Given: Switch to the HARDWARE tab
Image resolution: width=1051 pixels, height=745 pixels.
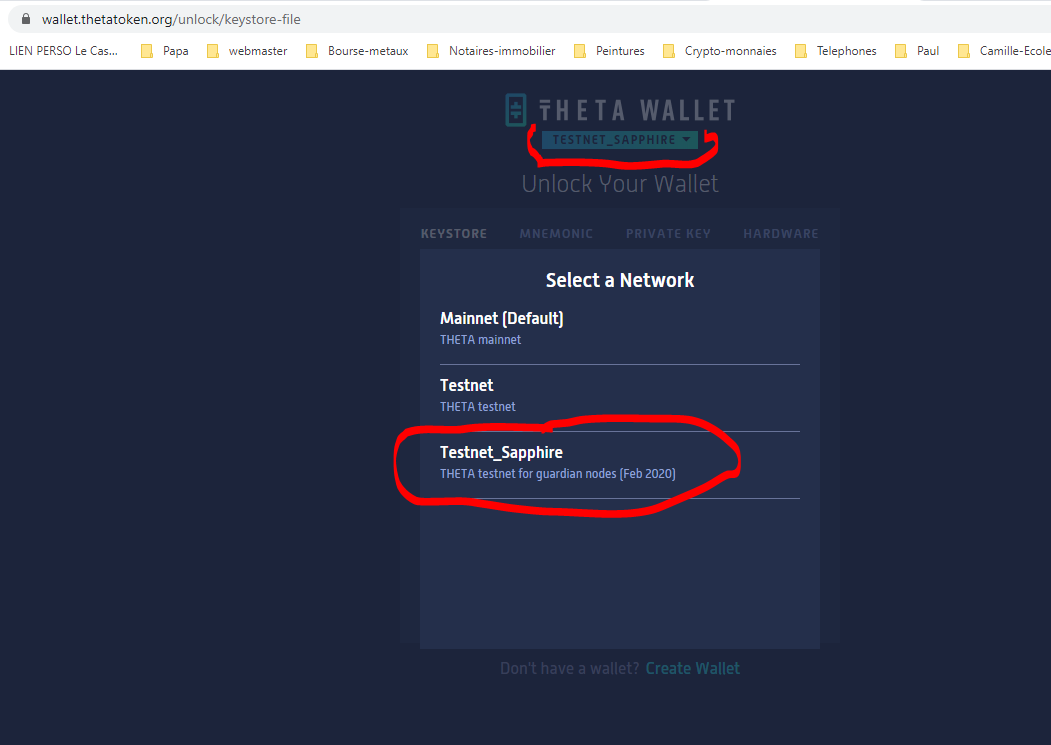Looking at the screenshot, I should [781, 233].
